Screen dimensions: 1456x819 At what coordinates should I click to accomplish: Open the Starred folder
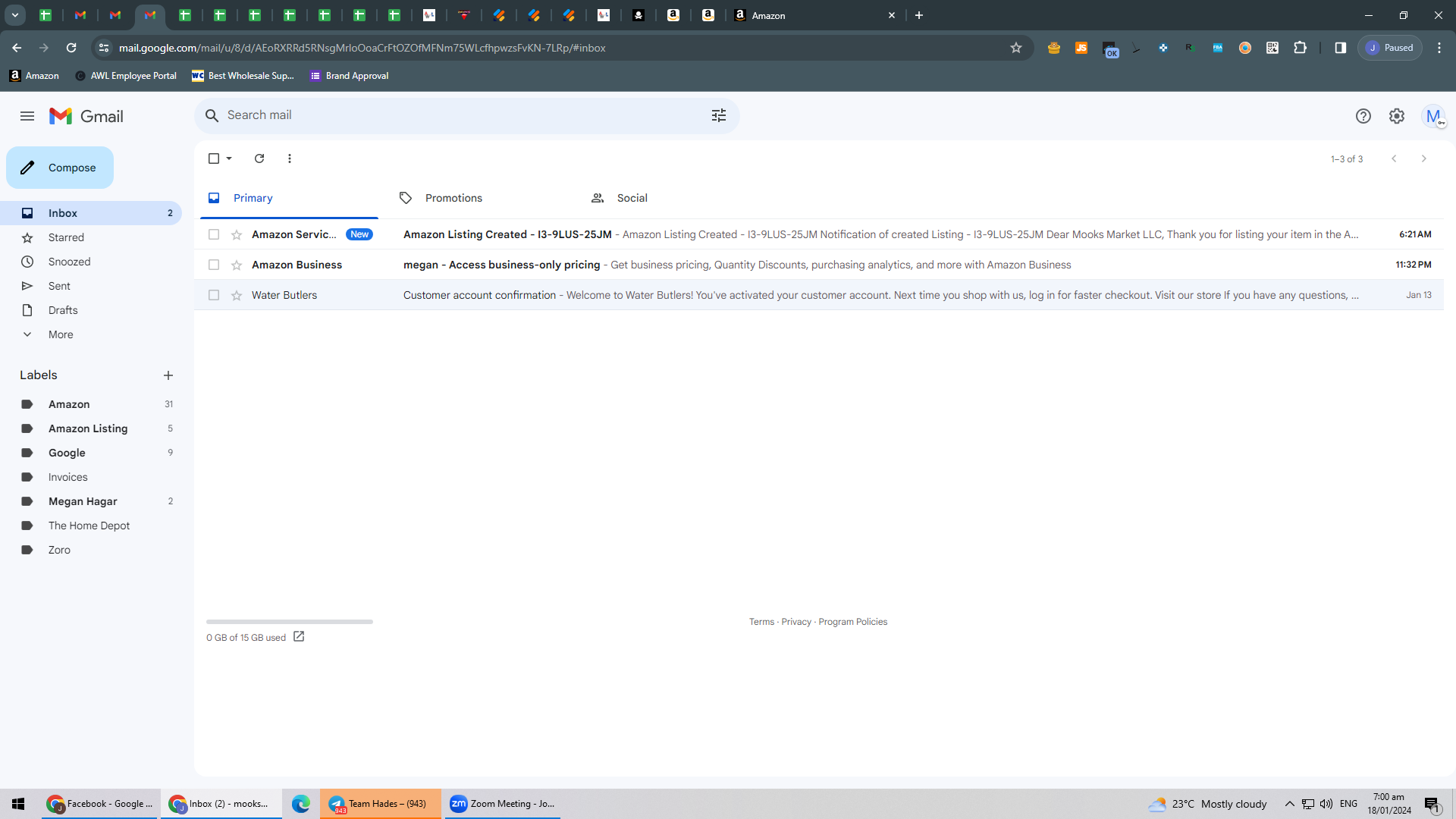(x=91, y=237)
